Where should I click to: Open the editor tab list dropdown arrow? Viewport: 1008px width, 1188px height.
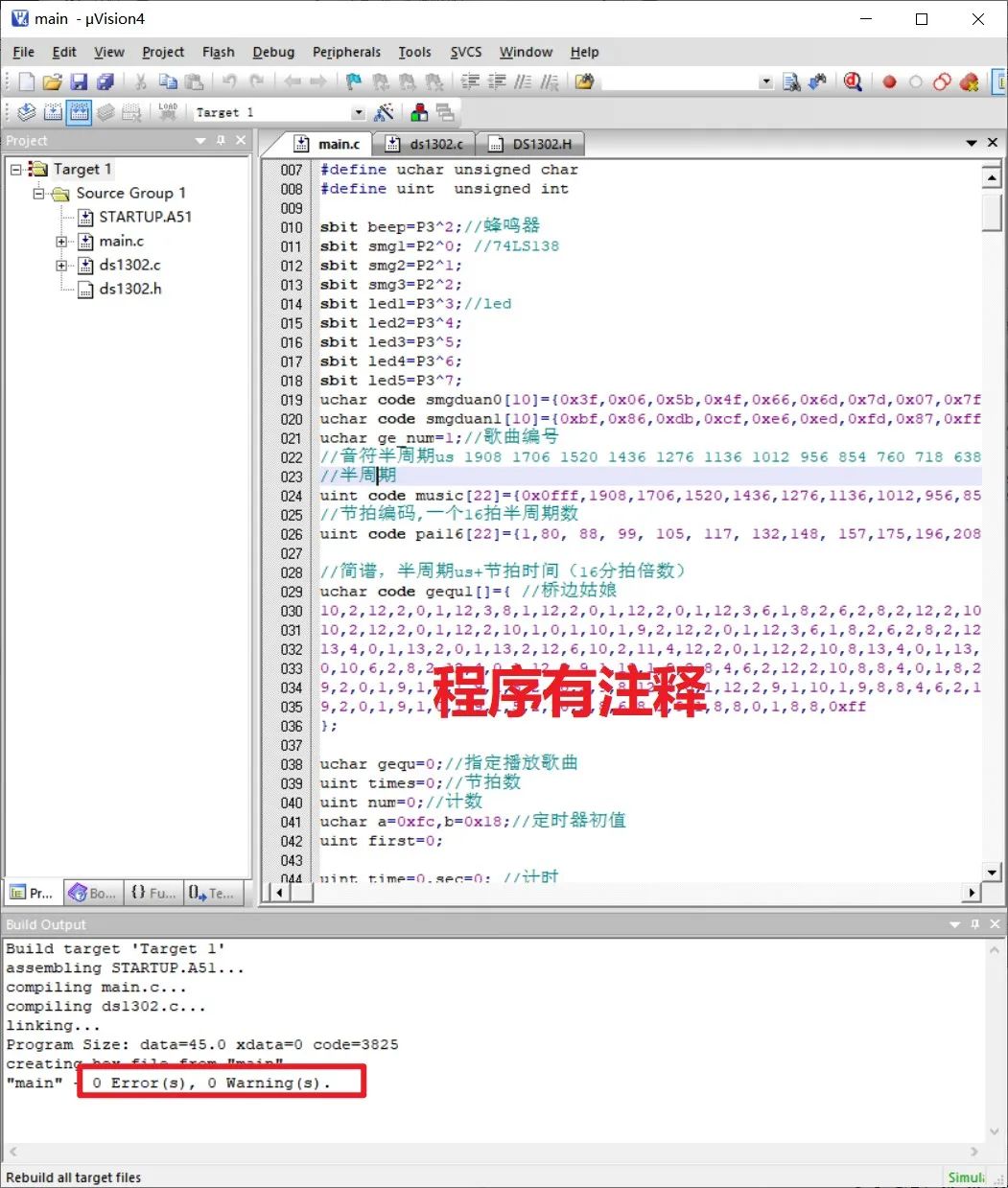(972, 143)
